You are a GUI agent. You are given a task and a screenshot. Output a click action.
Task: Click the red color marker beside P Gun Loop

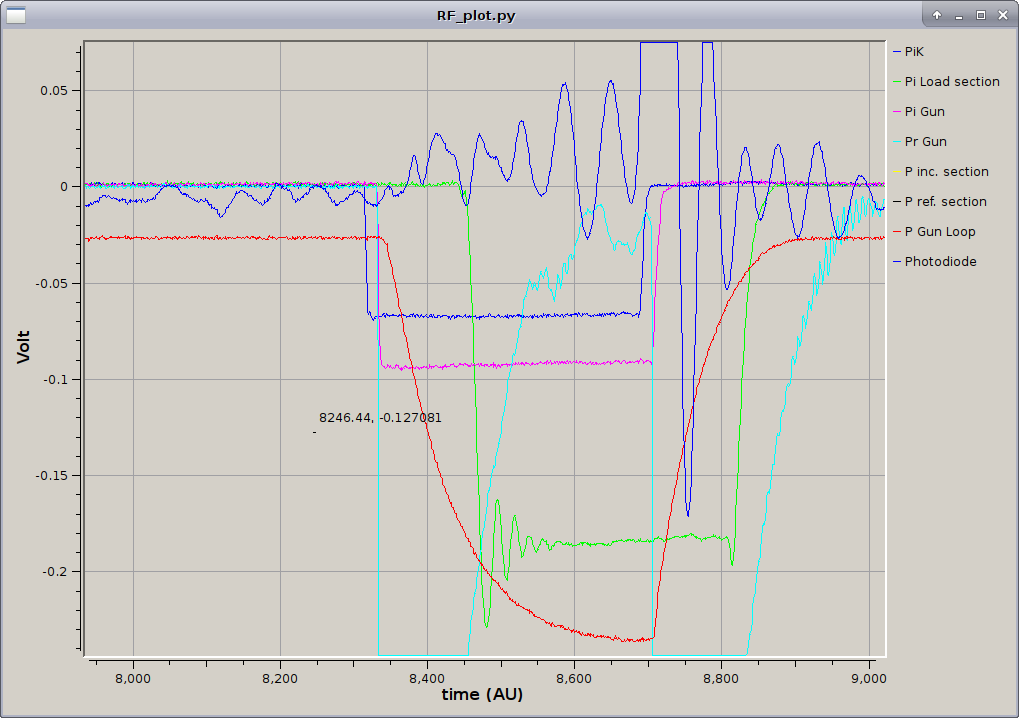[x=896, y=232]
